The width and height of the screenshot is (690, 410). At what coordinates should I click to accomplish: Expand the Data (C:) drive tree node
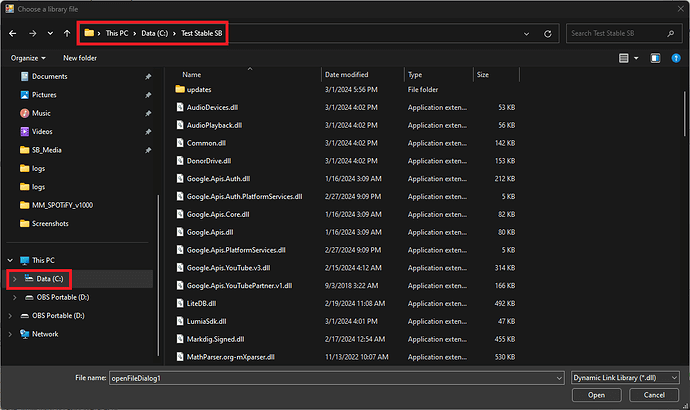[x=13, y=278]
